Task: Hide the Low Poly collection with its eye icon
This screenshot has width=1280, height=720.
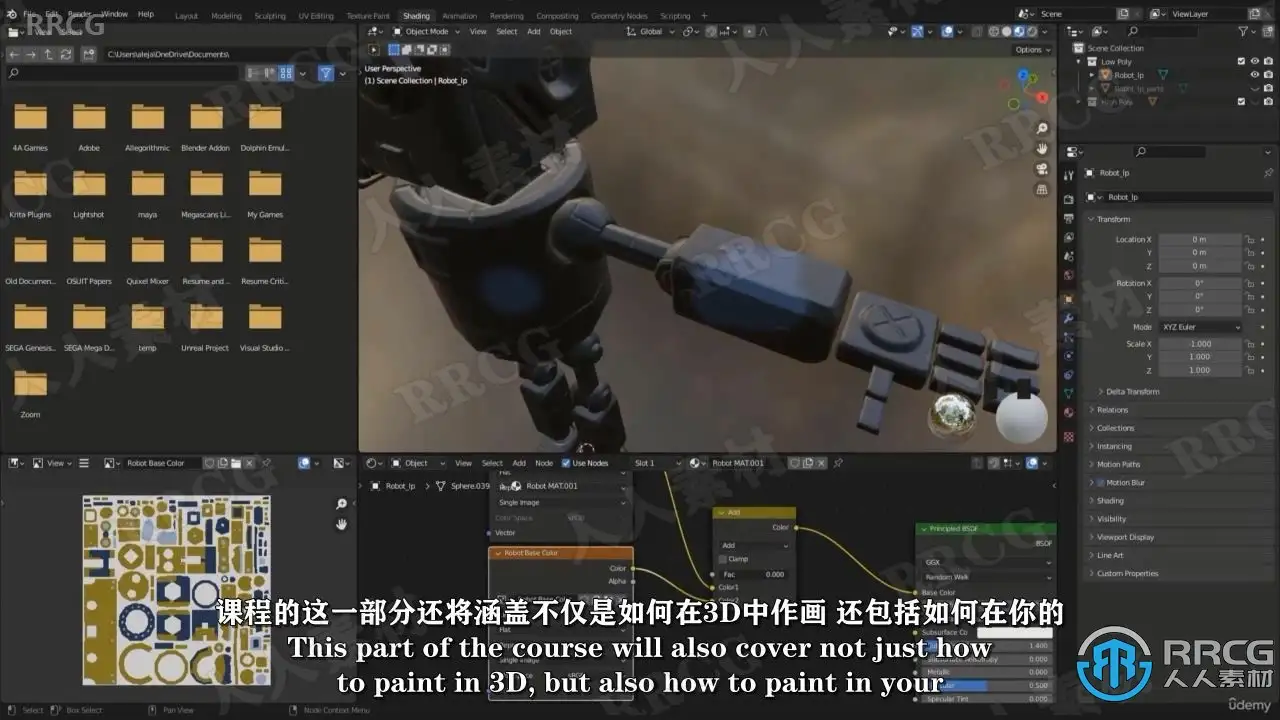Action: 1255,61
